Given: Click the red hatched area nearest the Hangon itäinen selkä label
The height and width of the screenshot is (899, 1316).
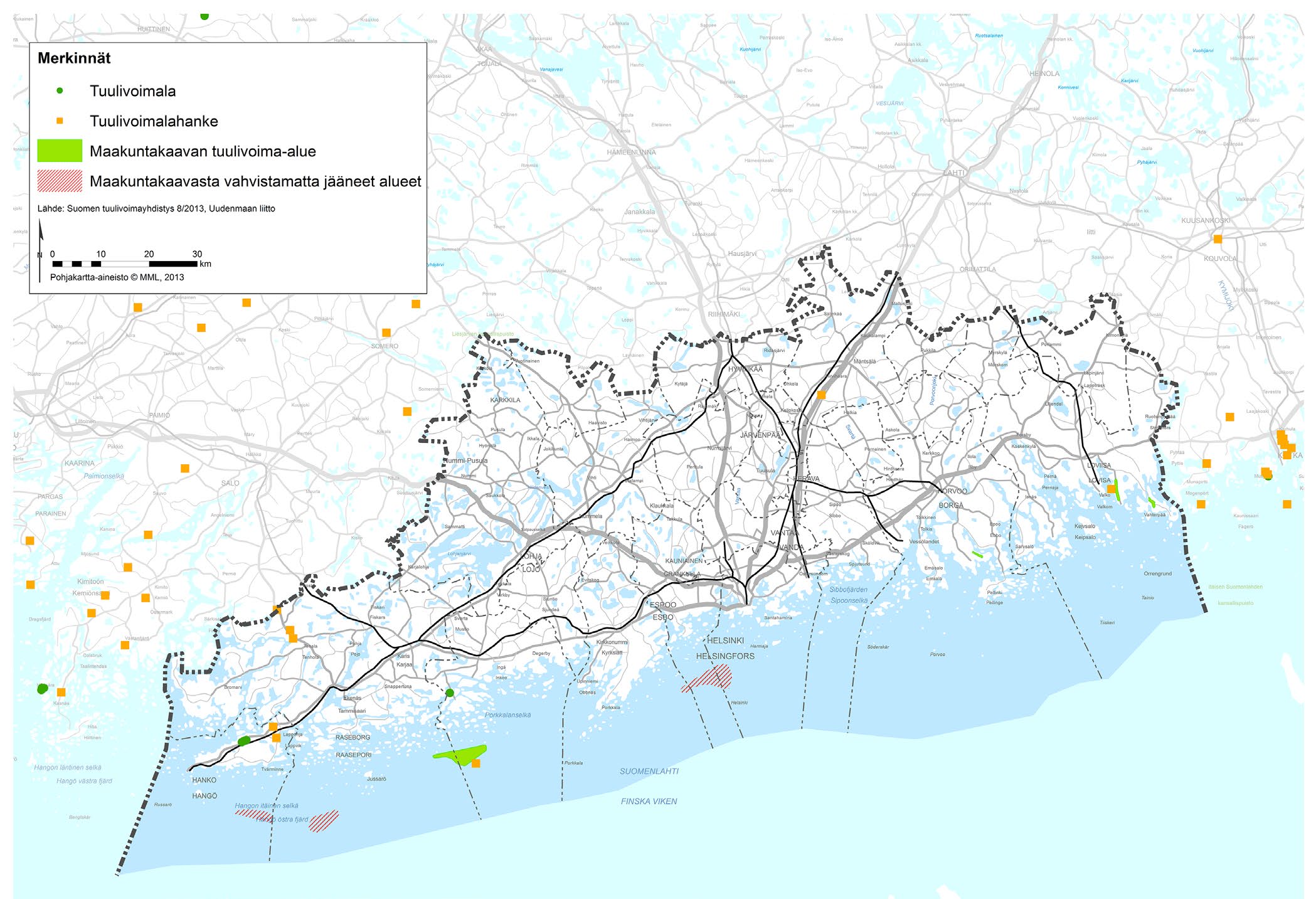Looking at the screenshot, I should (x=253, y=814).
